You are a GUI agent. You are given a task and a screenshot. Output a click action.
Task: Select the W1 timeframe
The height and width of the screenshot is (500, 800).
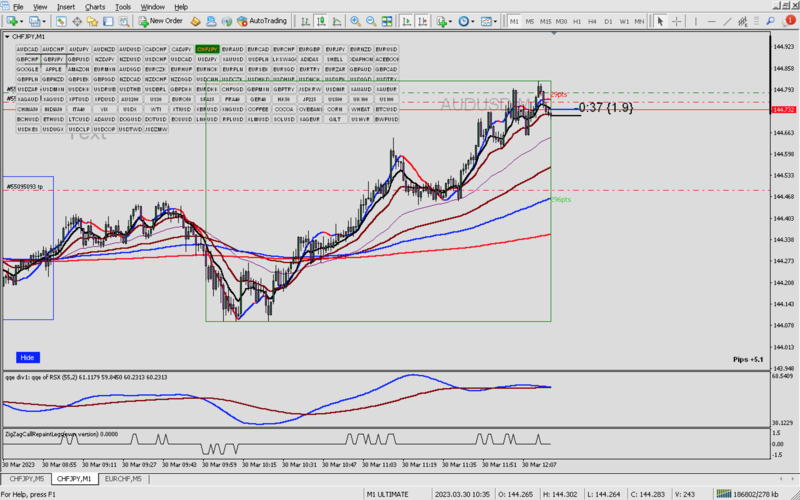pyautogui.click(x=624, y=21)
